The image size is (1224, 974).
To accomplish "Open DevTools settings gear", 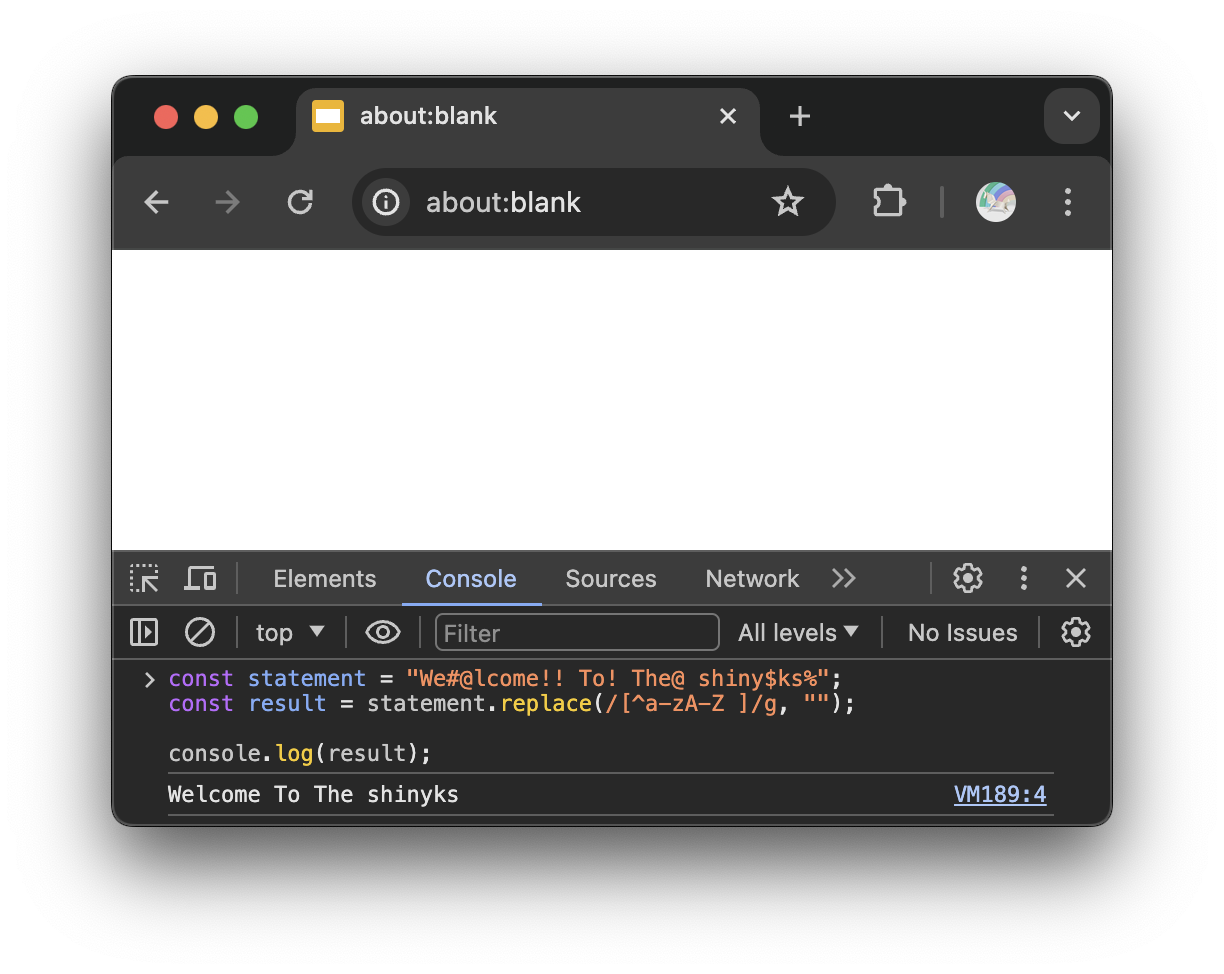I will 967,579.
